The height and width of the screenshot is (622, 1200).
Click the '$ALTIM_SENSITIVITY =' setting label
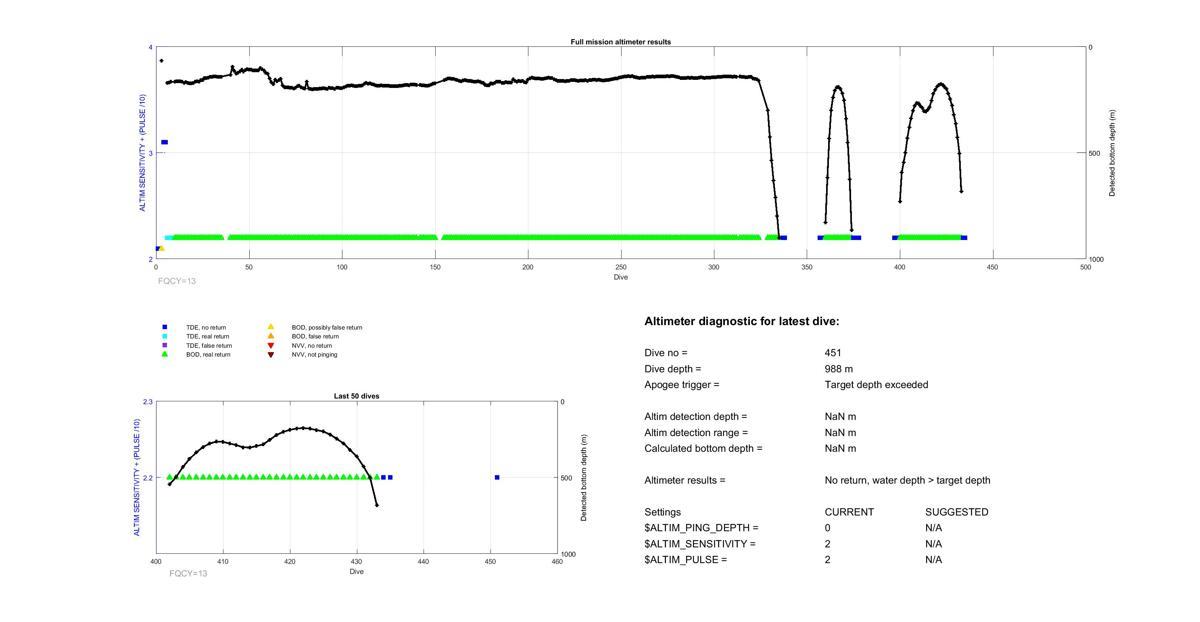tap(700, 544)
